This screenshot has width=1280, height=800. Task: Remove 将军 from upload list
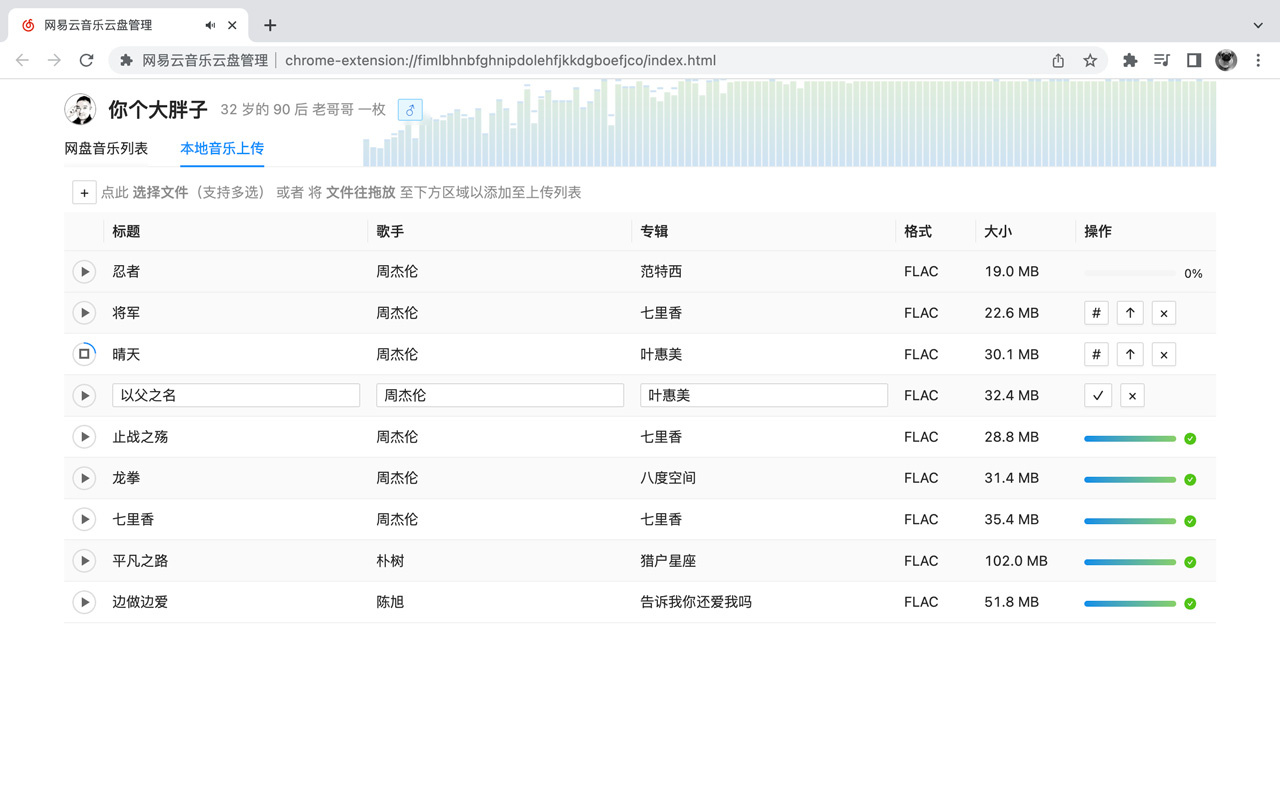[1163, 312]
